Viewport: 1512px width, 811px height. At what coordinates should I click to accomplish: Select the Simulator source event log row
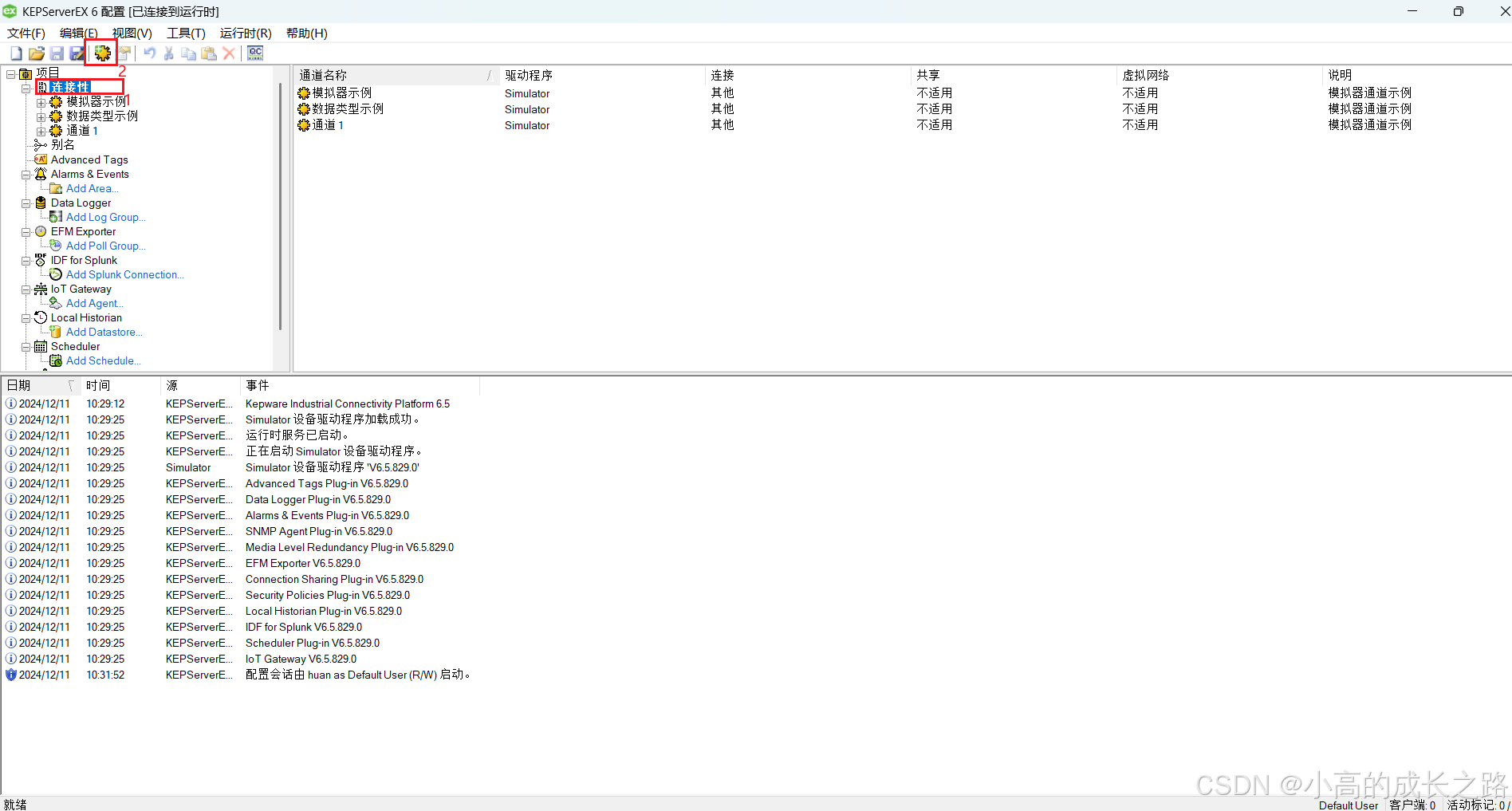242,467
